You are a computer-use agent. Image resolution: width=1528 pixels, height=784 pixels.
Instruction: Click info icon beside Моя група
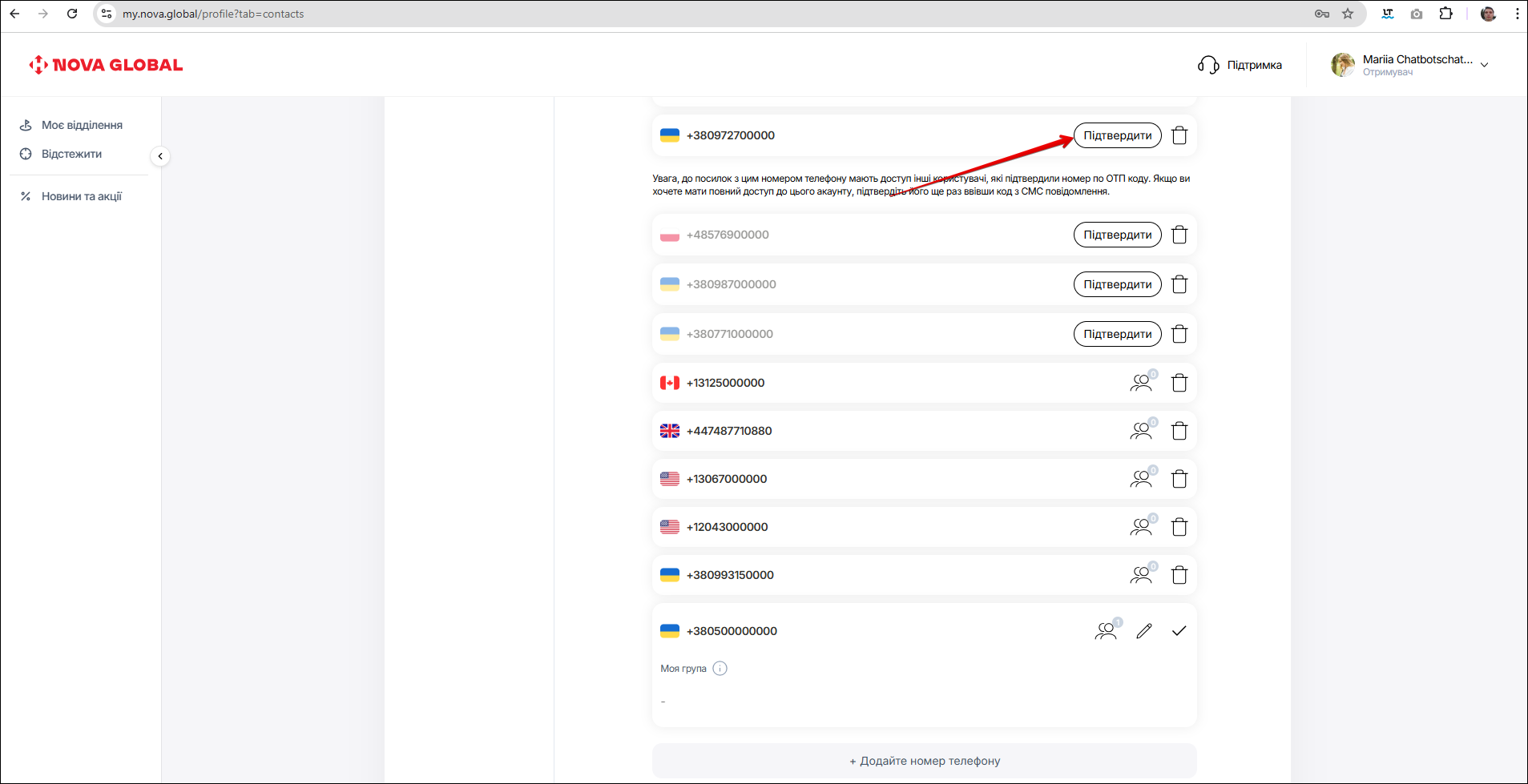pyautogui.click(x=720, y=669)
